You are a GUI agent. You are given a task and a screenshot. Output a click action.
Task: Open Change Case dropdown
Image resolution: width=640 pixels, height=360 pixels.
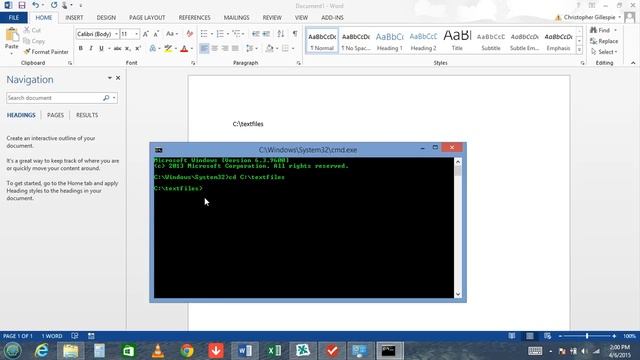(172, 34)
